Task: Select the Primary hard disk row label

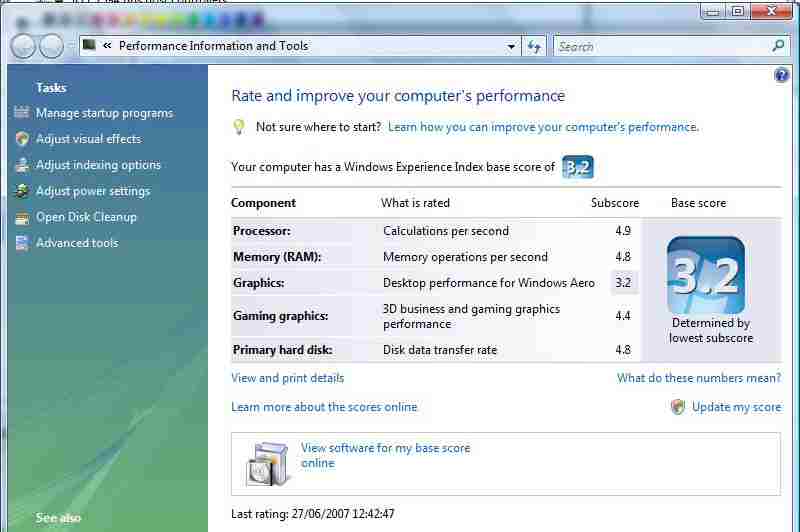Action: [x=283, y=350]
